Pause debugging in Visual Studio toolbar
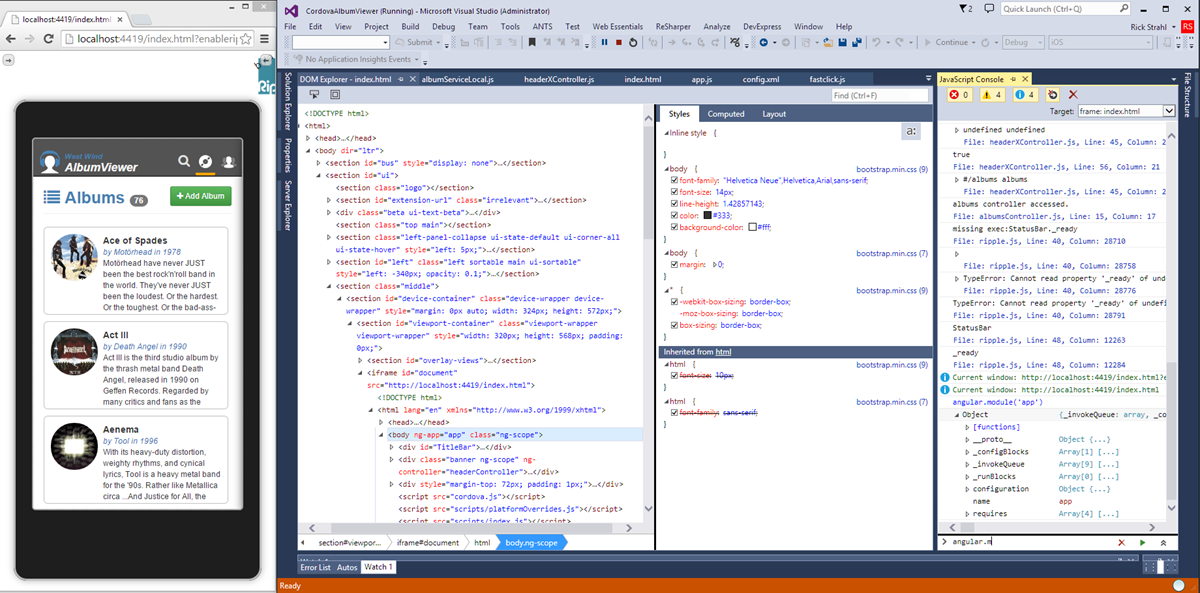 click(605, 42)
